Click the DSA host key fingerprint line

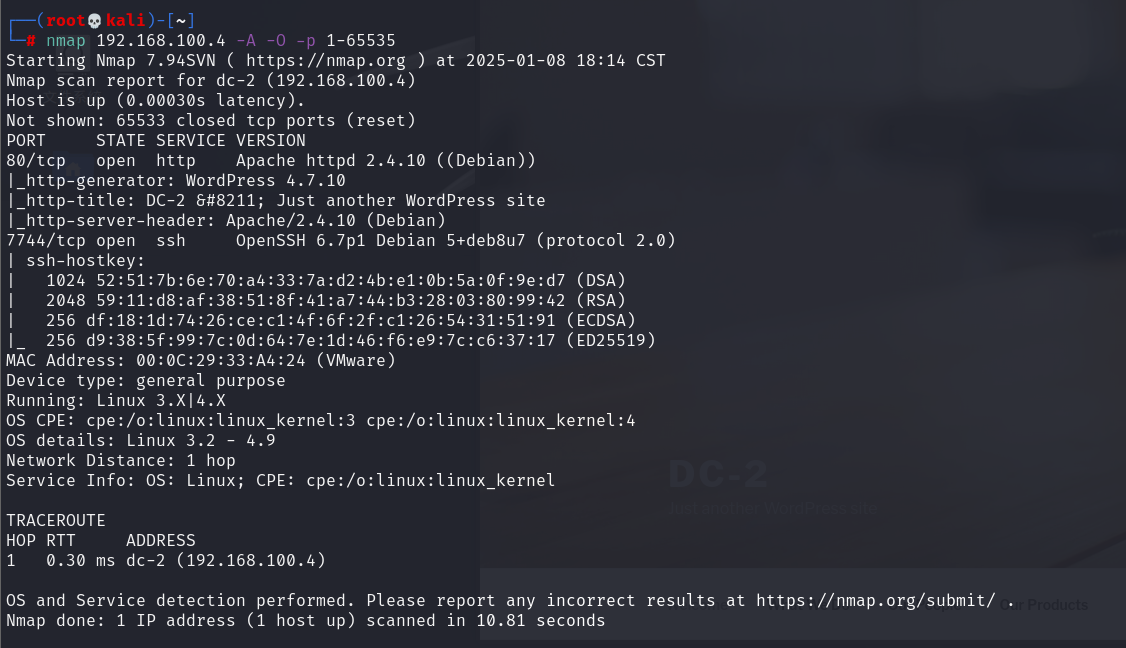pos(335,281)
